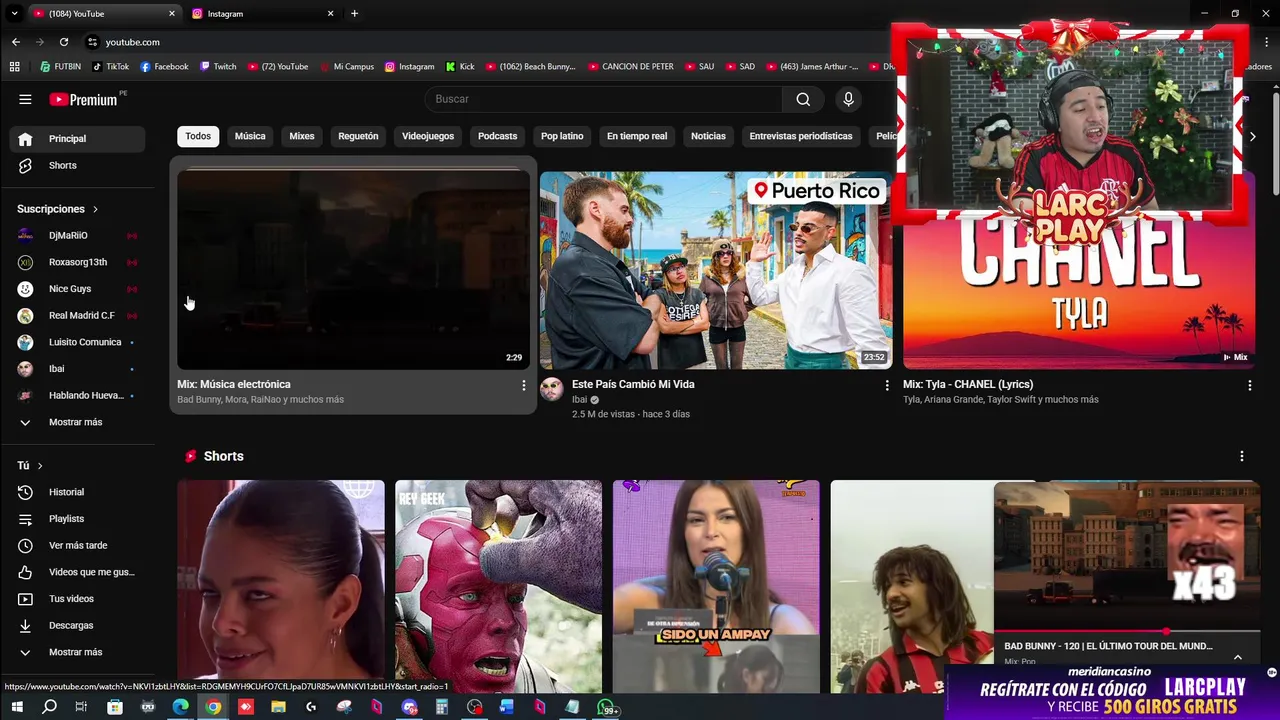Select the Podcasts filter chip
Image resolution: width=1280 pixels, height=720 pixels.
[x=498, y=136]
